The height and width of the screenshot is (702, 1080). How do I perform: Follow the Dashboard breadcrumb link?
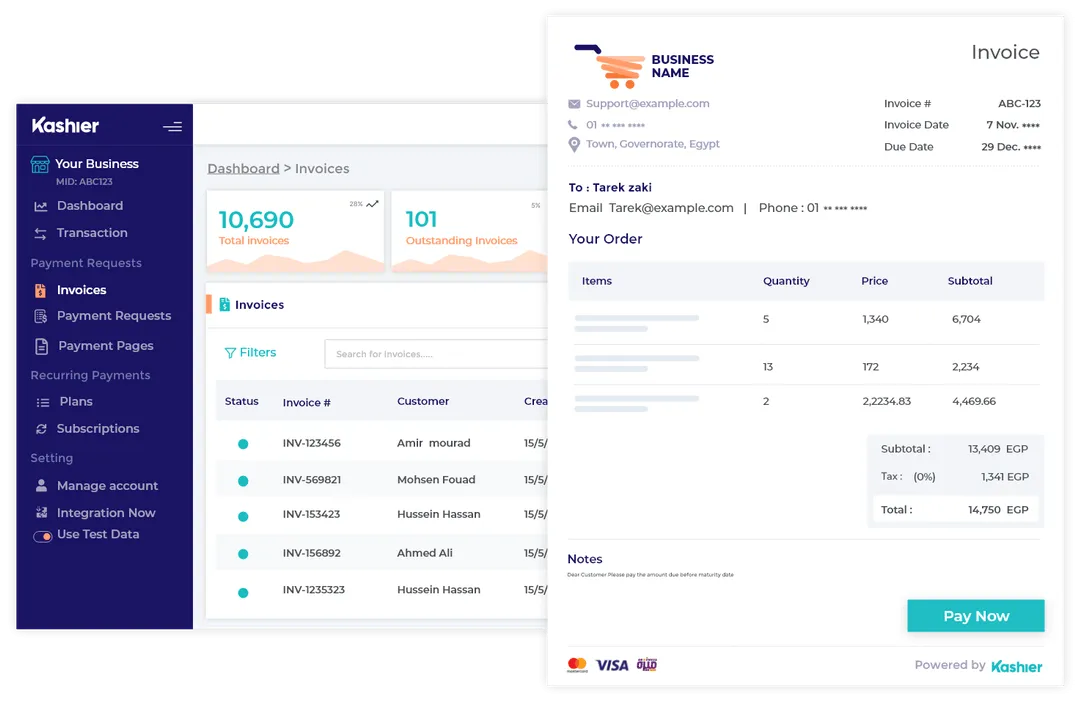click(x=243, y=169)
